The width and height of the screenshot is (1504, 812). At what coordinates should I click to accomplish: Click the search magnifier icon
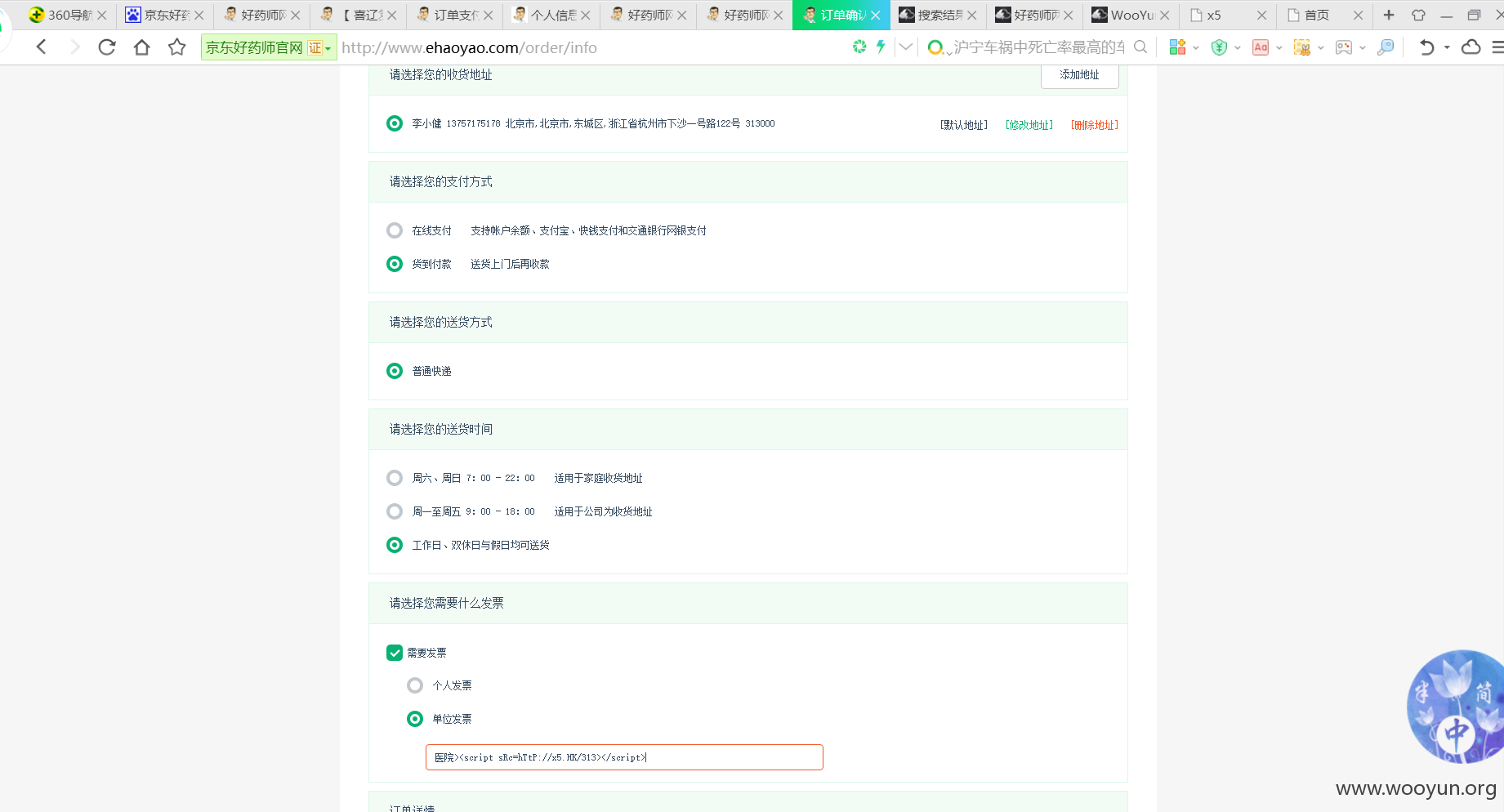(1141, 47)
